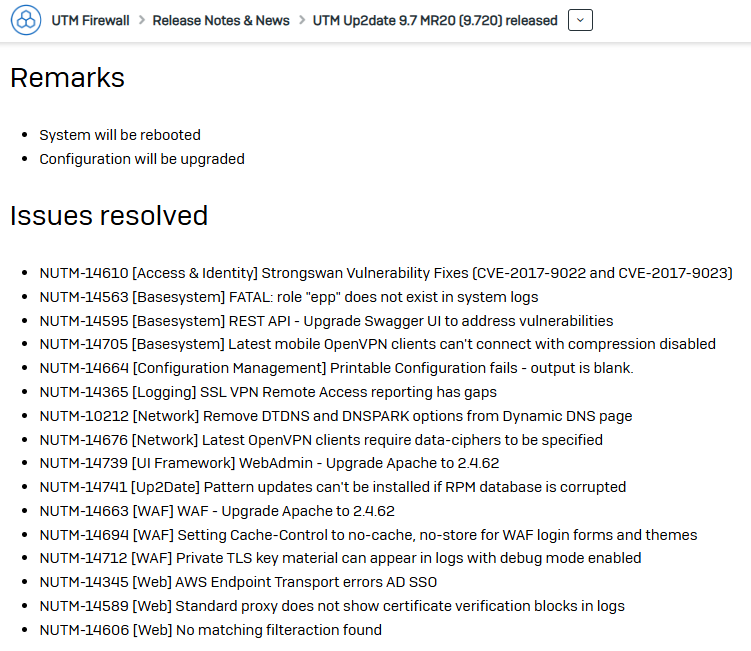Viewport: 751px width, 651px height.
Task: Go to Release Notes & News breadcrumb
Action: point(221,21)
